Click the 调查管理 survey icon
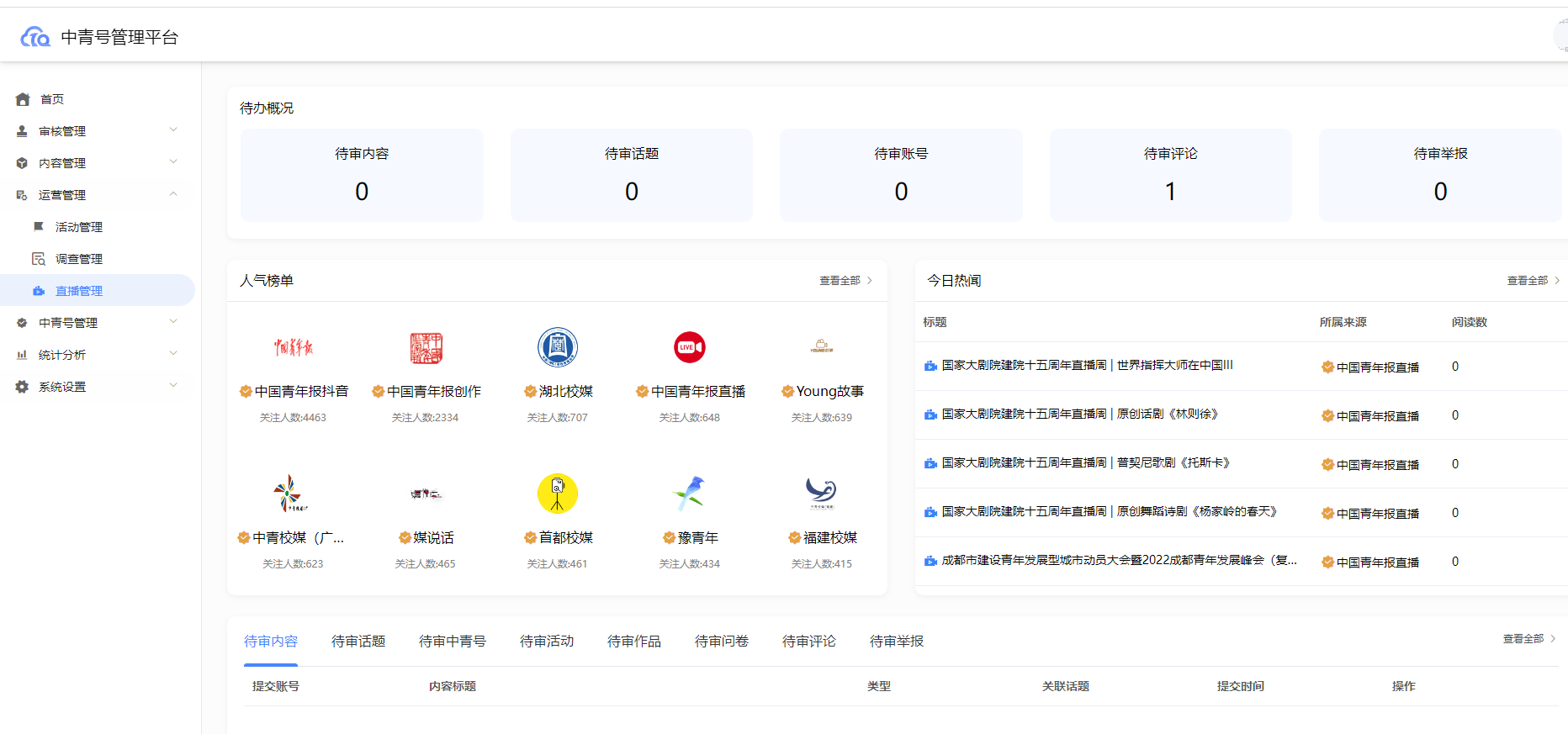1568x734 pixels. click(x=39, y=259)
